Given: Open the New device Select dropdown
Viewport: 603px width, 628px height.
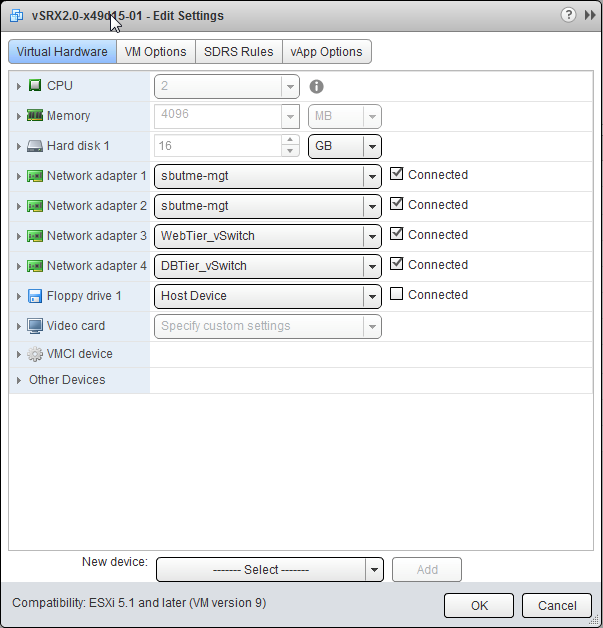Looking at the screenshot, I should coord(270,570).
